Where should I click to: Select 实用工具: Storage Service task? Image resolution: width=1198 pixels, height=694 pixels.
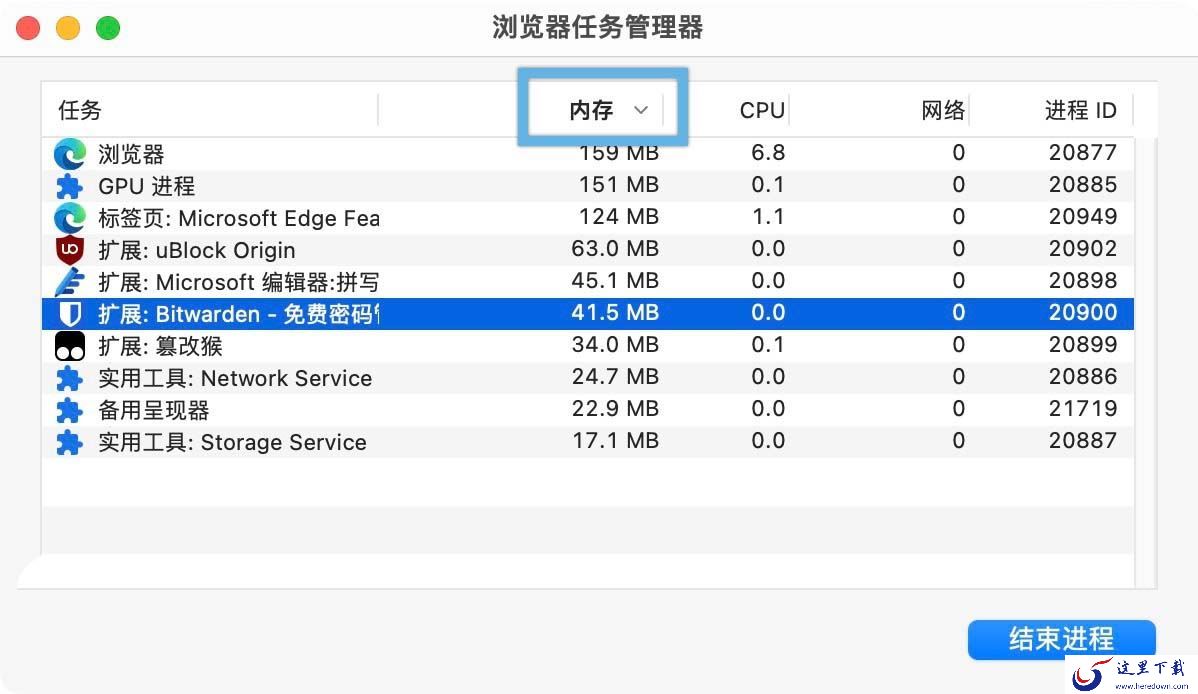click(232, 443)
